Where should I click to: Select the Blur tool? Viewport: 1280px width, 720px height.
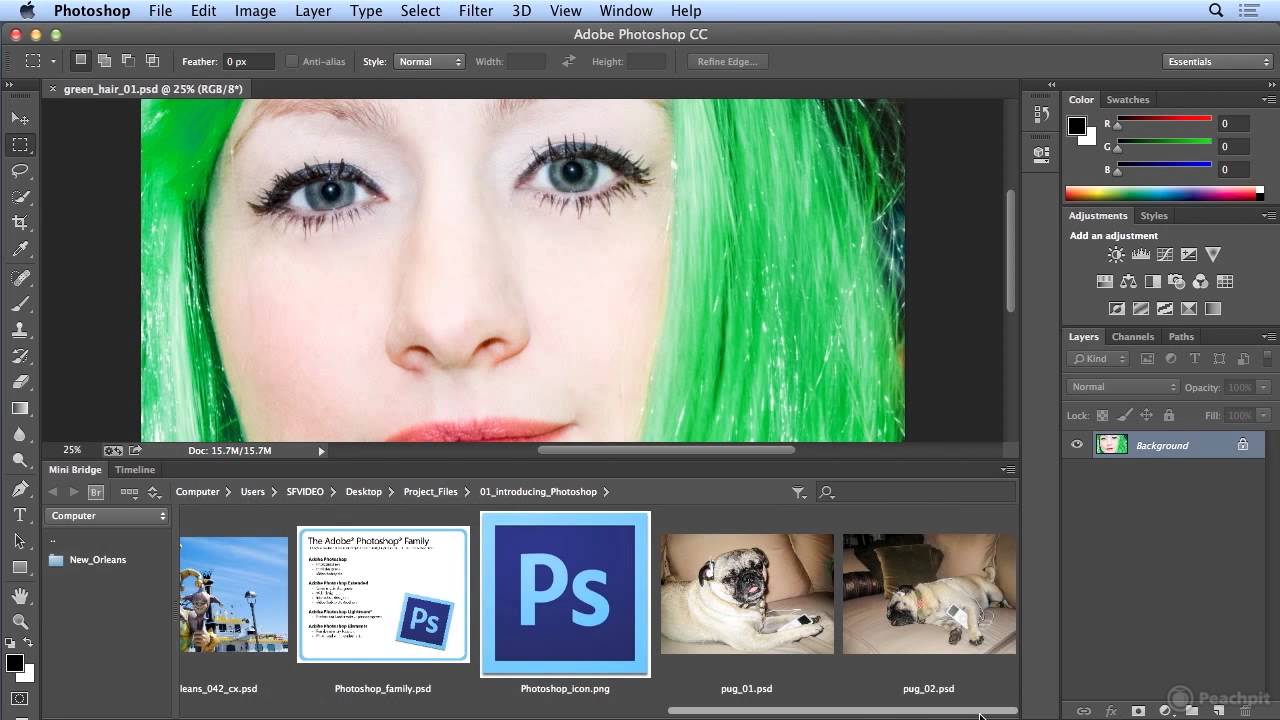click(19, 434)
